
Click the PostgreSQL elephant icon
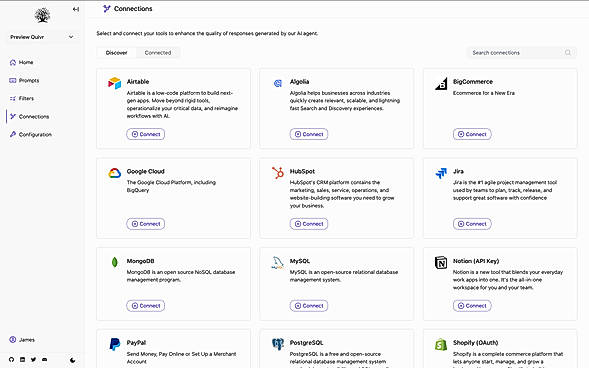(278, 344)
